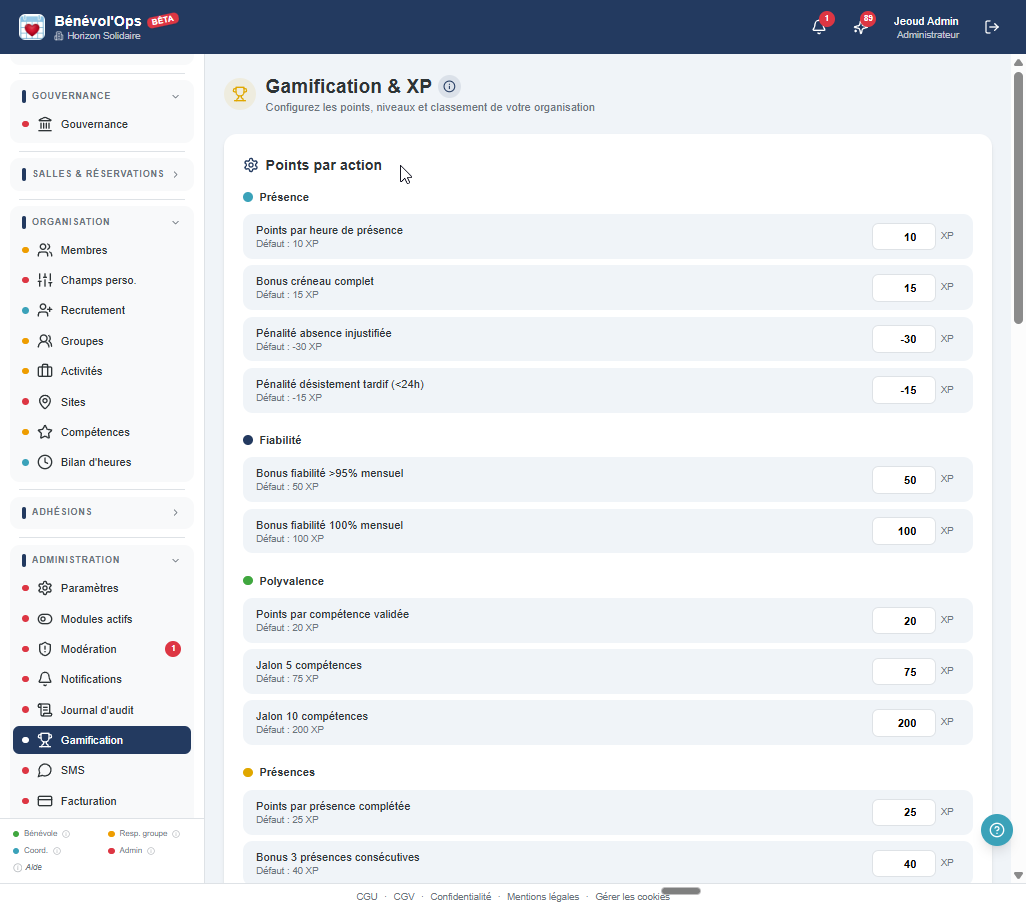The height and width of the screenshot is (910, 1026).
Task: Open Journal d'audit menu entry
Action: pyautogui.click(x=102, y=710)
